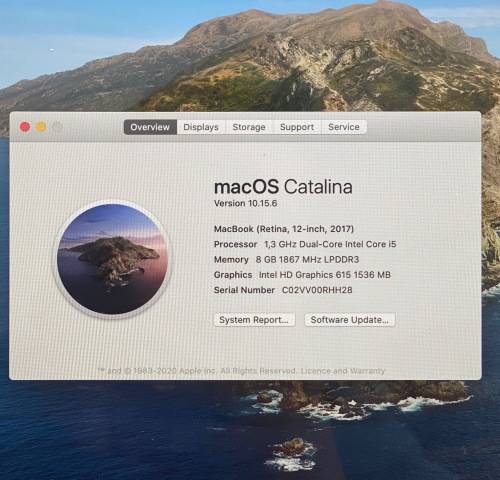Image resolution: width=500 pixels, height=480 pixels.
Task: Click the Serial Number label
Action: pyautogui.click(x=244, y=290)
